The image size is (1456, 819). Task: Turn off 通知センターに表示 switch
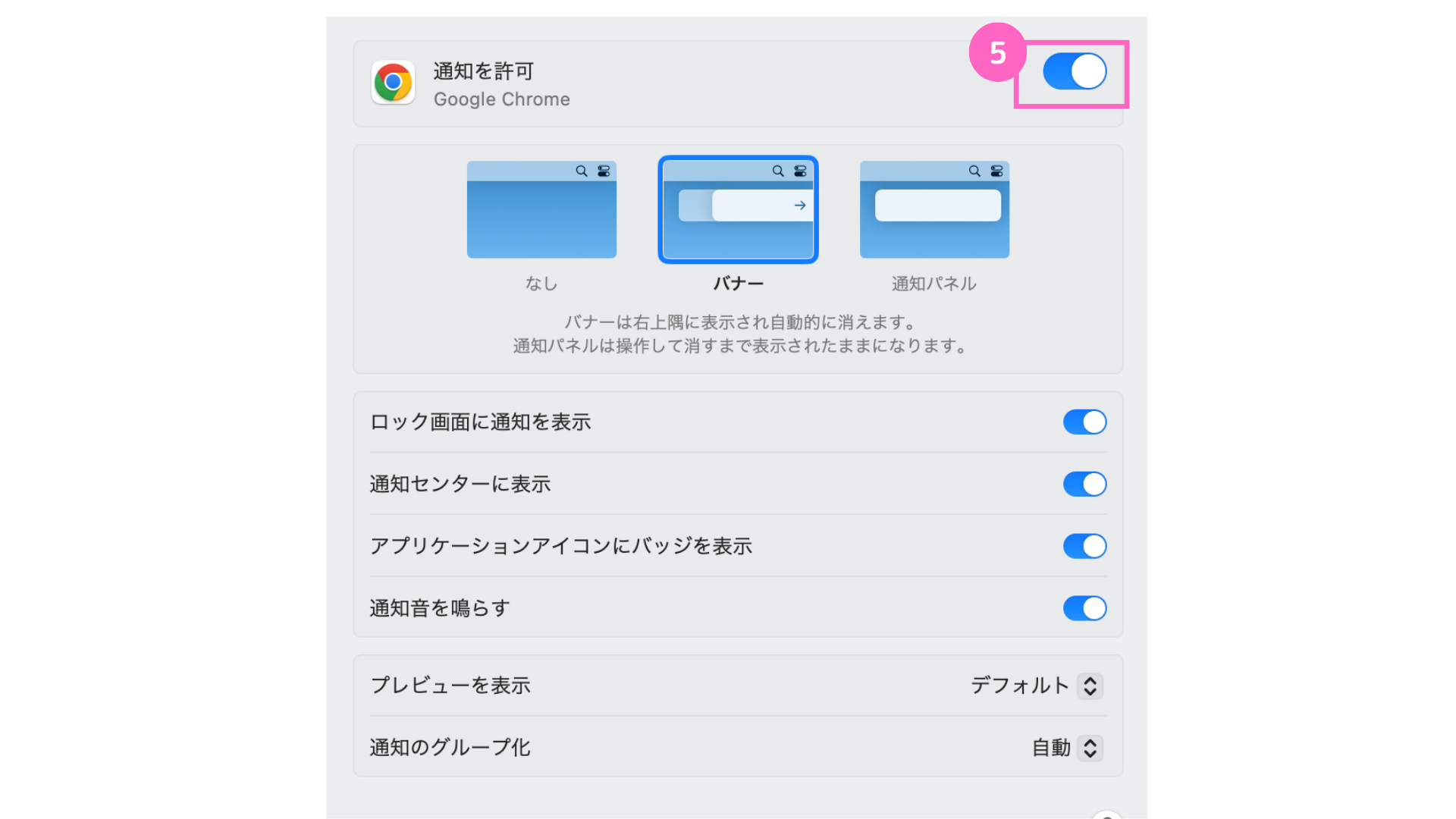pyautogui.click(x=1085, y=484)
